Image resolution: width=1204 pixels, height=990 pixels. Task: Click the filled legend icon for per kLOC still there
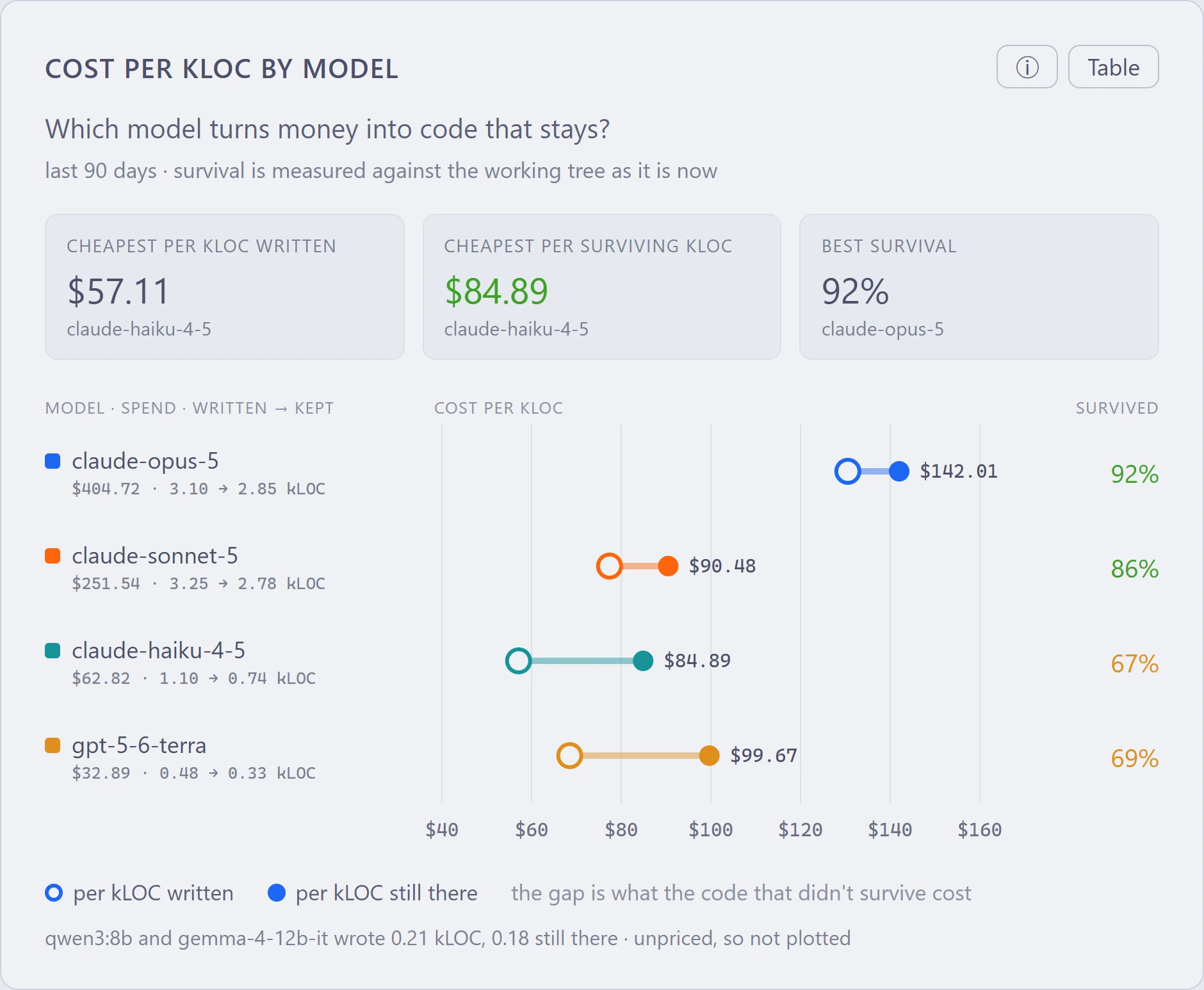coord(276,893)
